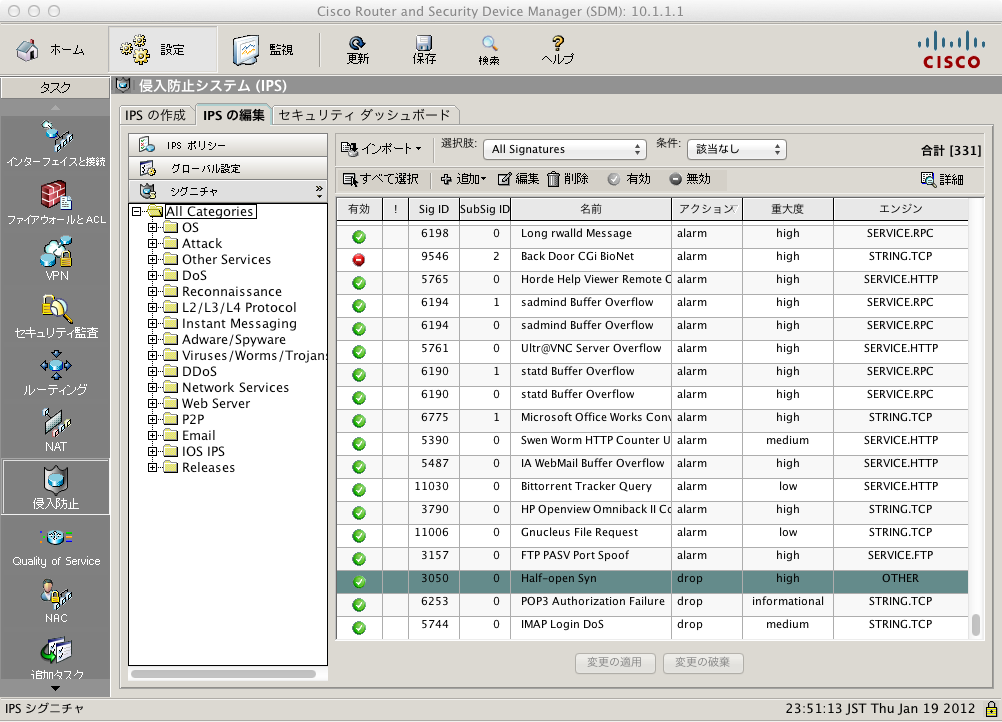Toggle enabled status of Swen Worm HTTP Counter
The height and width of the screenshot is (722, 1002).
[x=359, y=444]
